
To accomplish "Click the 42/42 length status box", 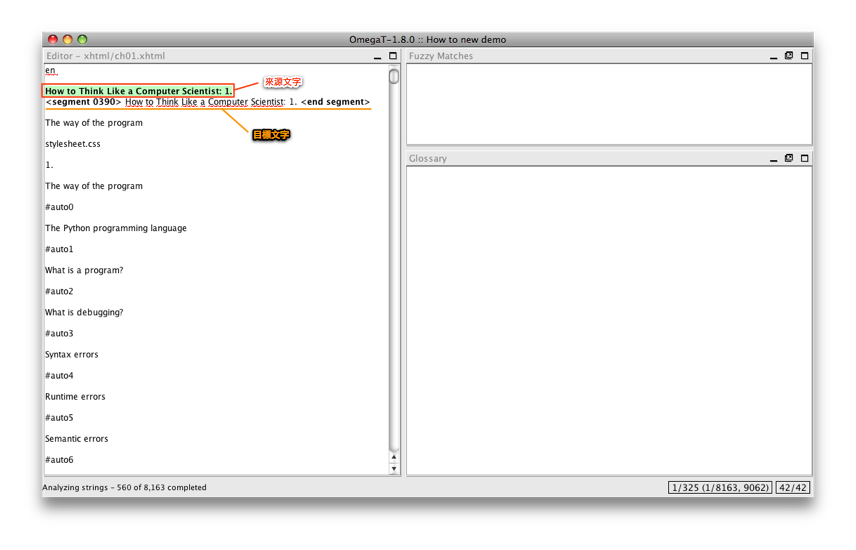I will tap(792, 488).
